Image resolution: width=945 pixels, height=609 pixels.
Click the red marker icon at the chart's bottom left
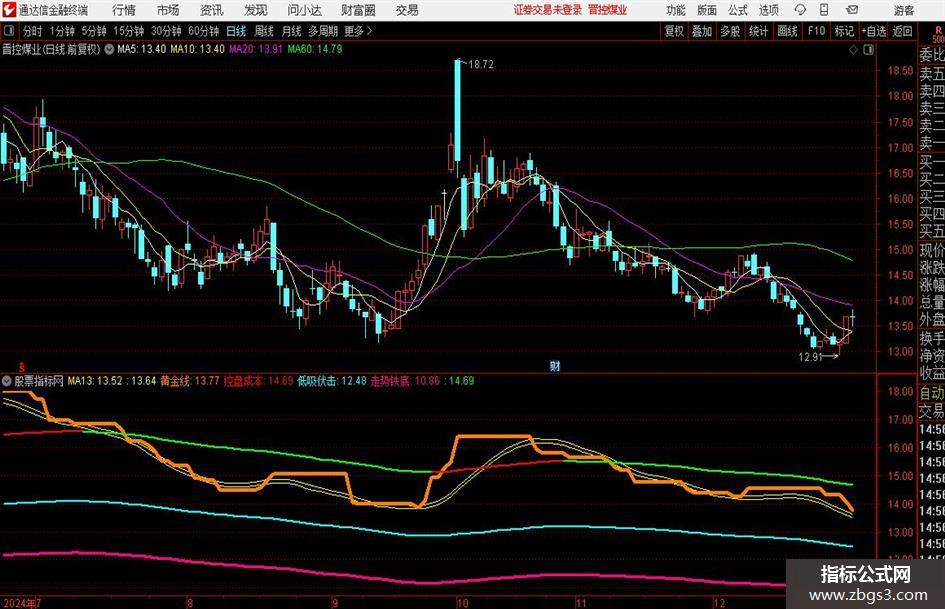click(22, 367)
